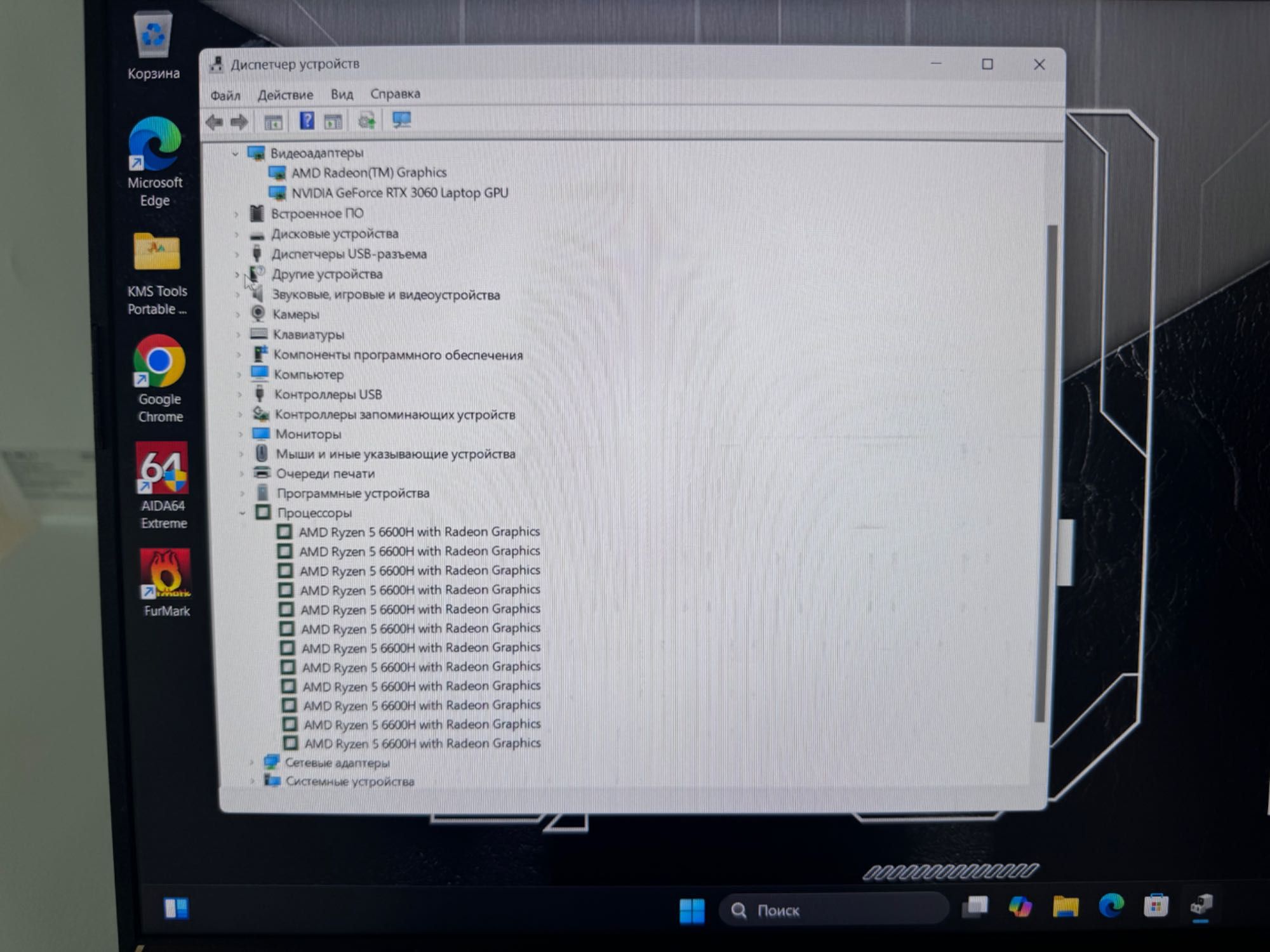Click the Device Manager title bar icon

pyautogui.click(x=217, y=64)
